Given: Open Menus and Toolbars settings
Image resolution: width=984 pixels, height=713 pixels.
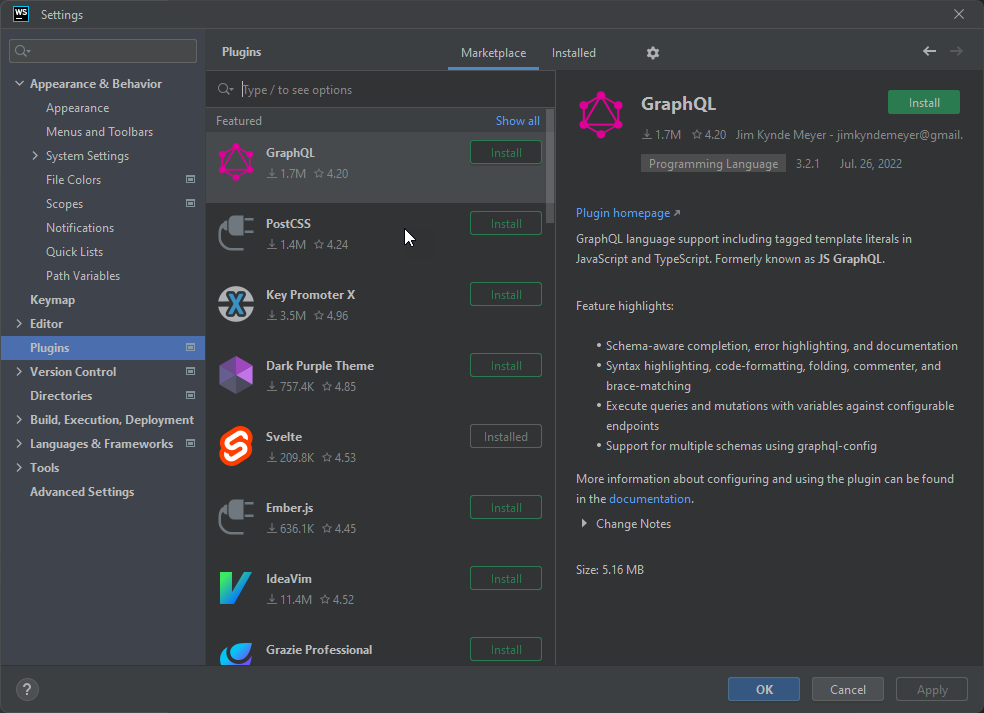Looking at the screenshot, I should pos(99,132).
